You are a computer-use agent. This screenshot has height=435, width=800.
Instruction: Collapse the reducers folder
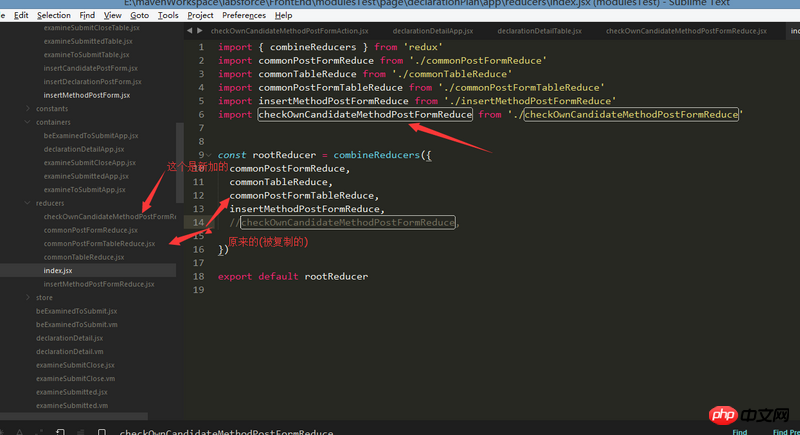pyautogui.click(x=28, y=203)
